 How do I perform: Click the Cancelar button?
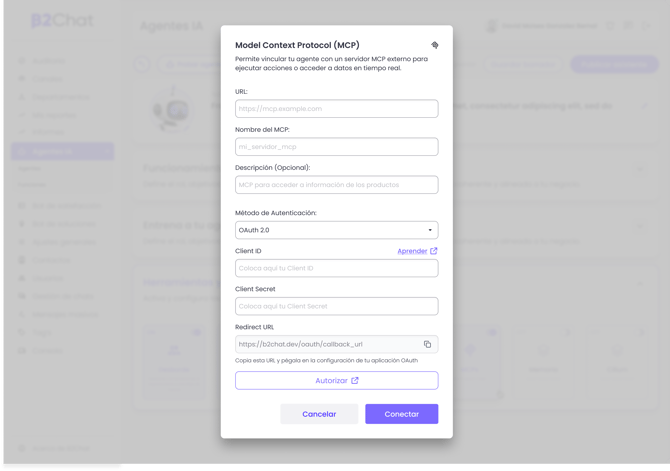point(319,414)
